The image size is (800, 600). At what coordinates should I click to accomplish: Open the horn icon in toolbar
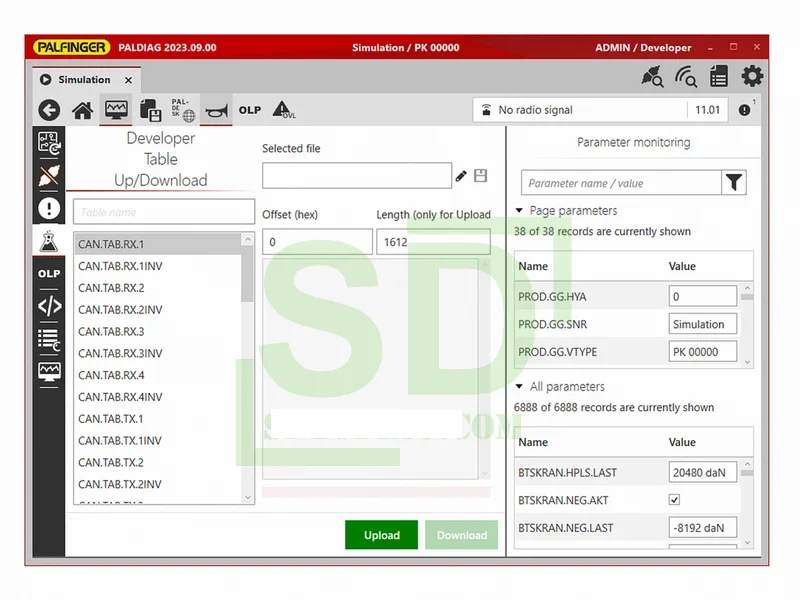(x=216, y=110)
